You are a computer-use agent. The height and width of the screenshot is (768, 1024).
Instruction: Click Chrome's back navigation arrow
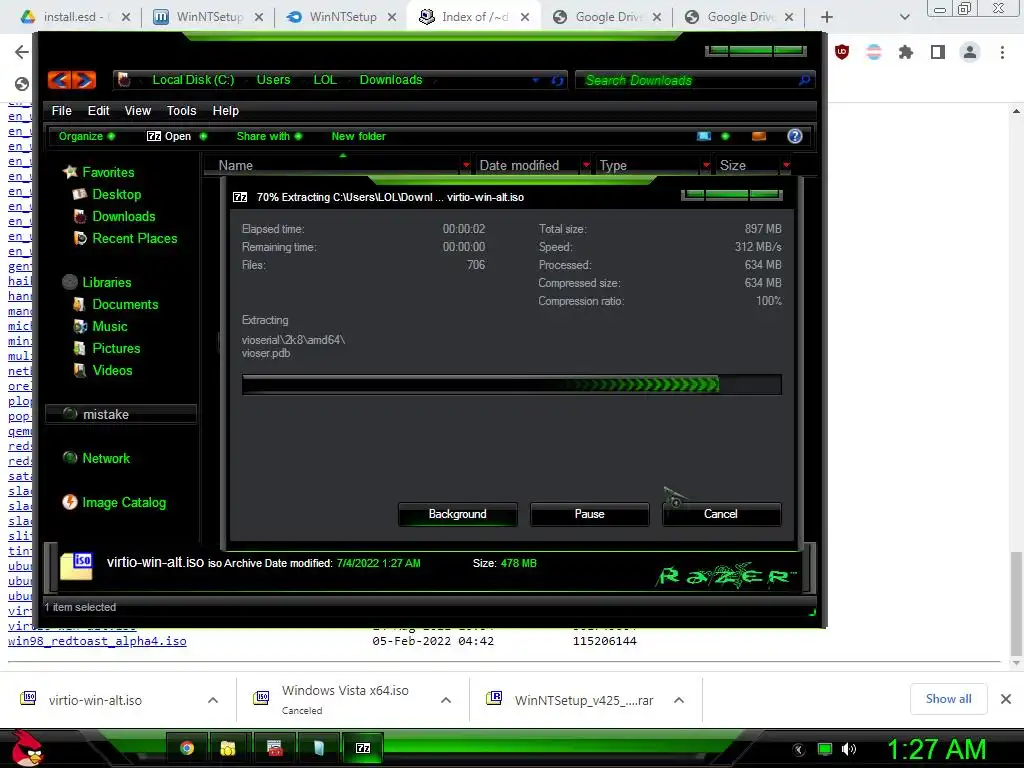(x=22, y=52)
